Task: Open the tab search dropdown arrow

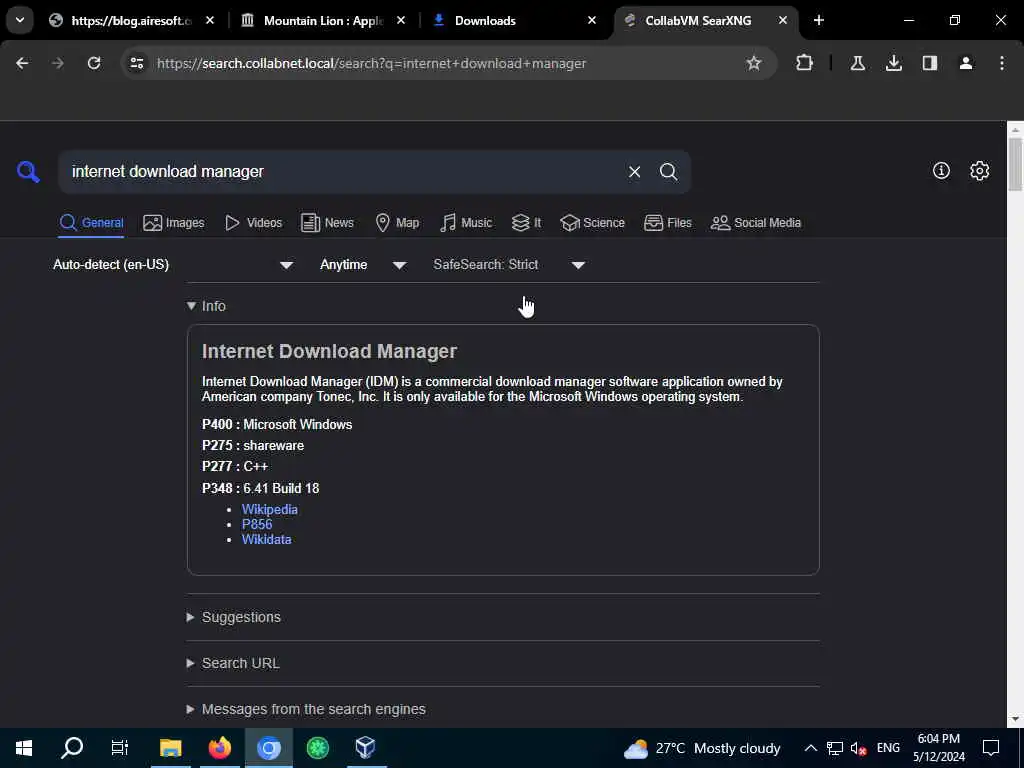Action: click(20, 20)
